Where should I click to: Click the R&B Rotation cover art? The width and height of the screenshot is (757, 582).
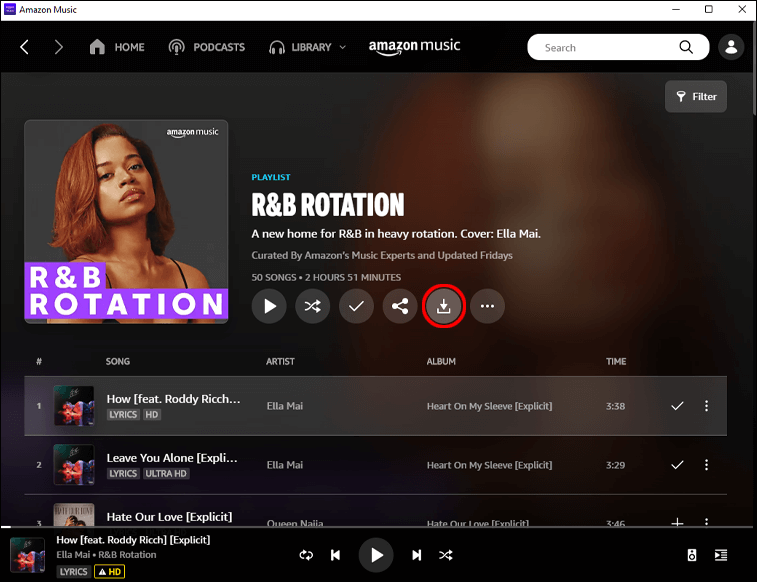(126, 222)
